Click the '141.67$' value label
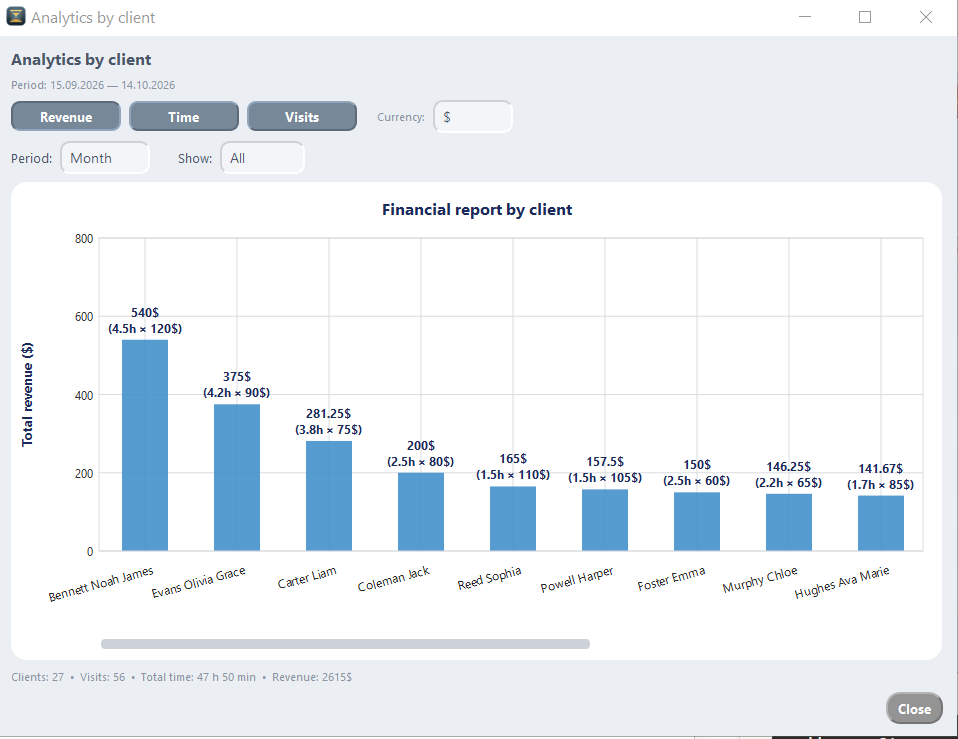Image resolution: width=958 pixels, height=739 pixels. coord(880,468)
